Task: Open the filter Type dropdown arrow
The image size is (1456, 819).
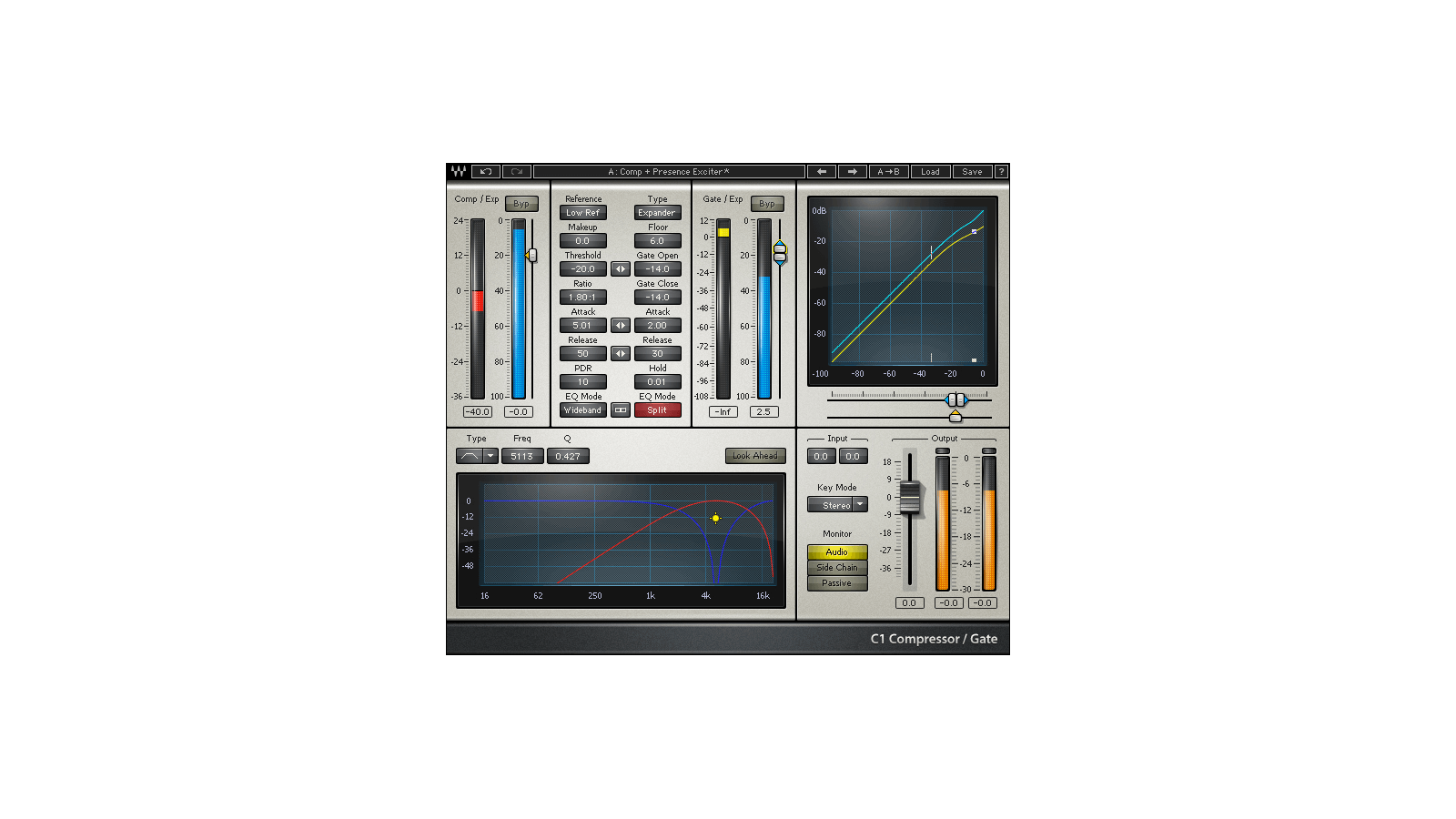Action: click(490, 456)
